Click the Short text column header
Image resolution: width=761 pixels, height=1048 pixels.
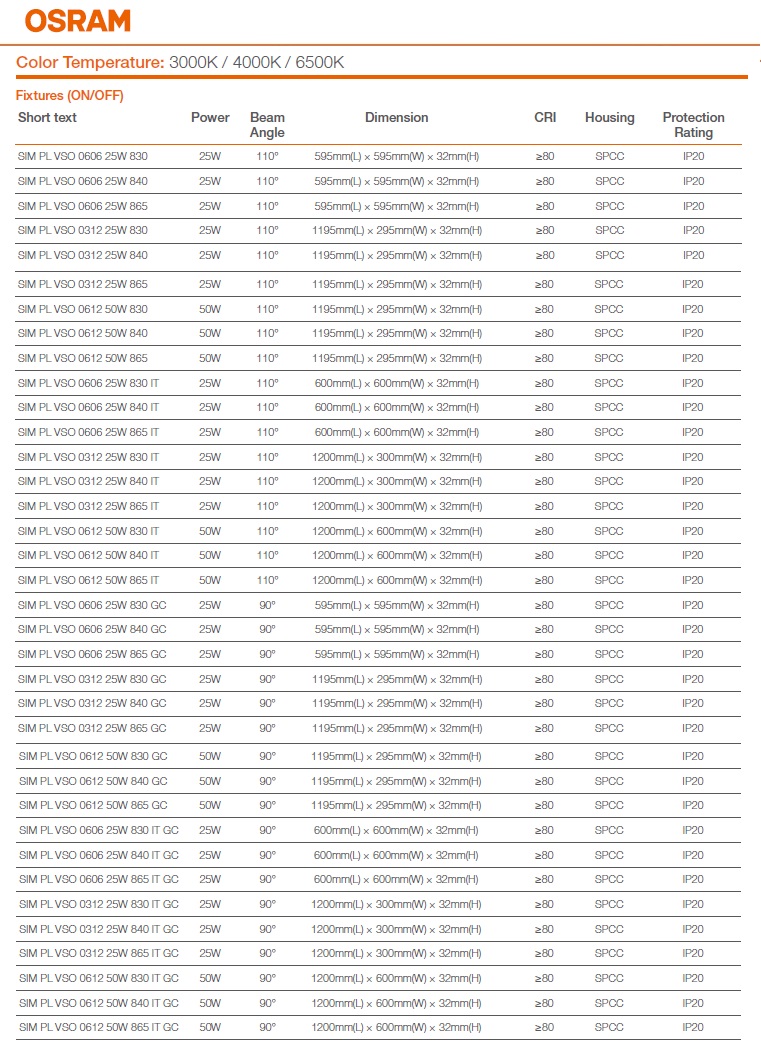point(47,118)
